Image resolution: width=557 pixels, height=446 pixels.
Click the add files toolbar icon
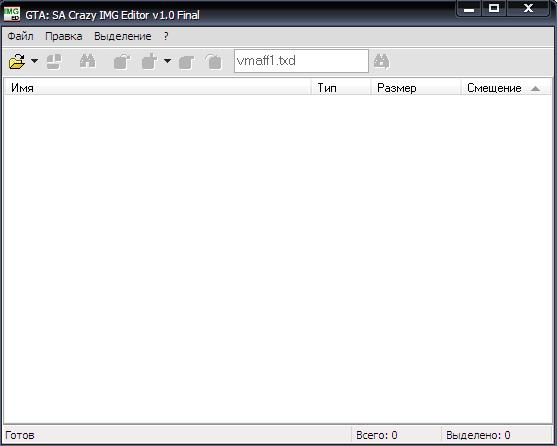[150, 61]
